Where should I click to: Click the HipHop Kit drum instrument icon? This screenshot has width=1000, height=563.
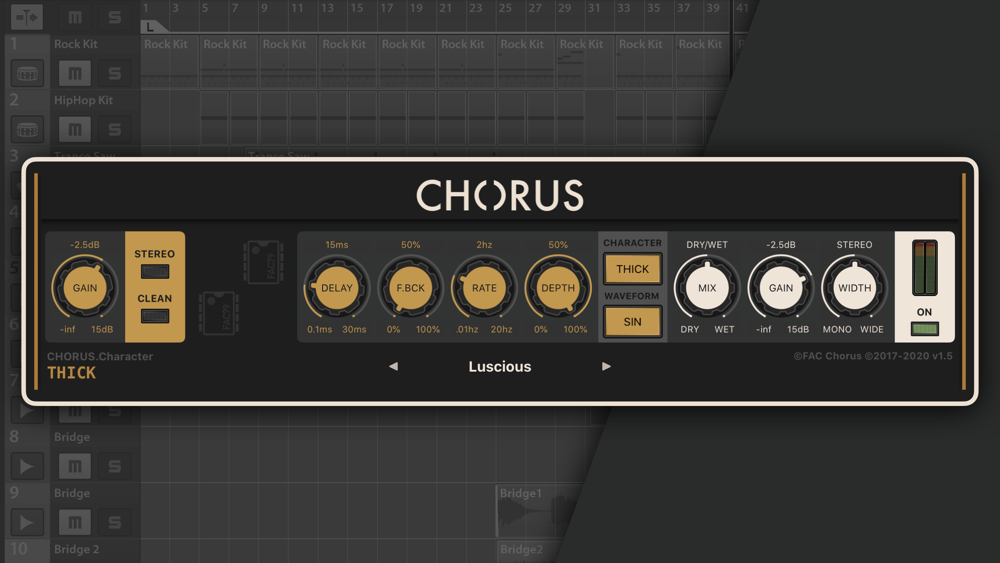click(x=27, y=129)
